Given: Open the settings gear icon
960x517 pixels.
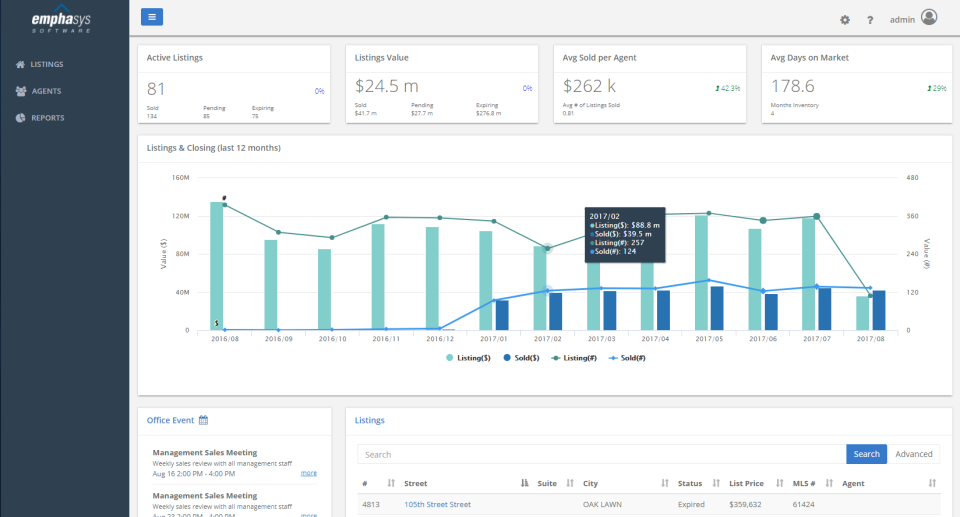Looking at the screenshot, I should (x=845, y=20).
